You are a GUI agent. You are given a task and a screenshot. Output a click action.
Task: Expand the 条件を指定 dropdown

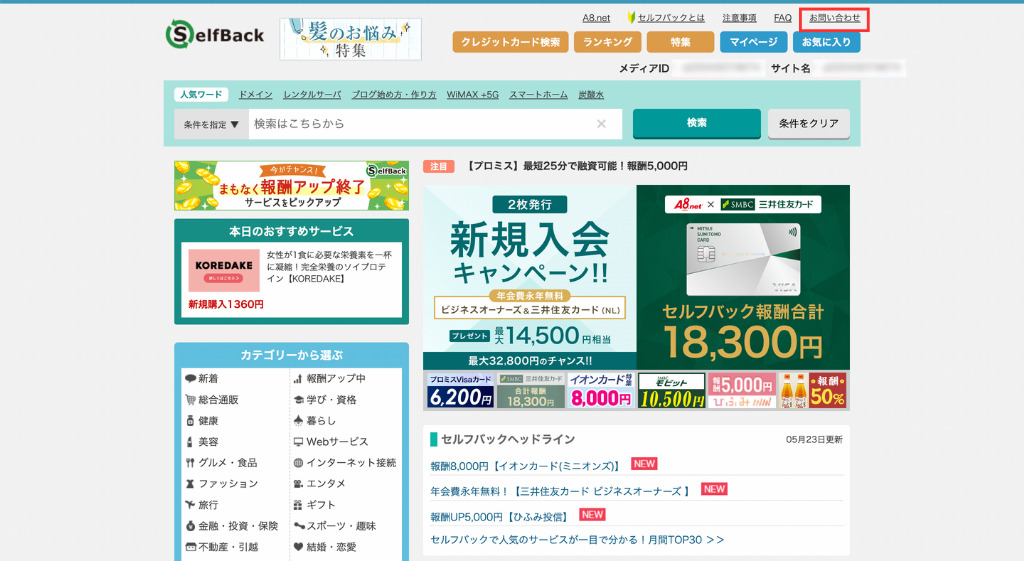point(211,124)
